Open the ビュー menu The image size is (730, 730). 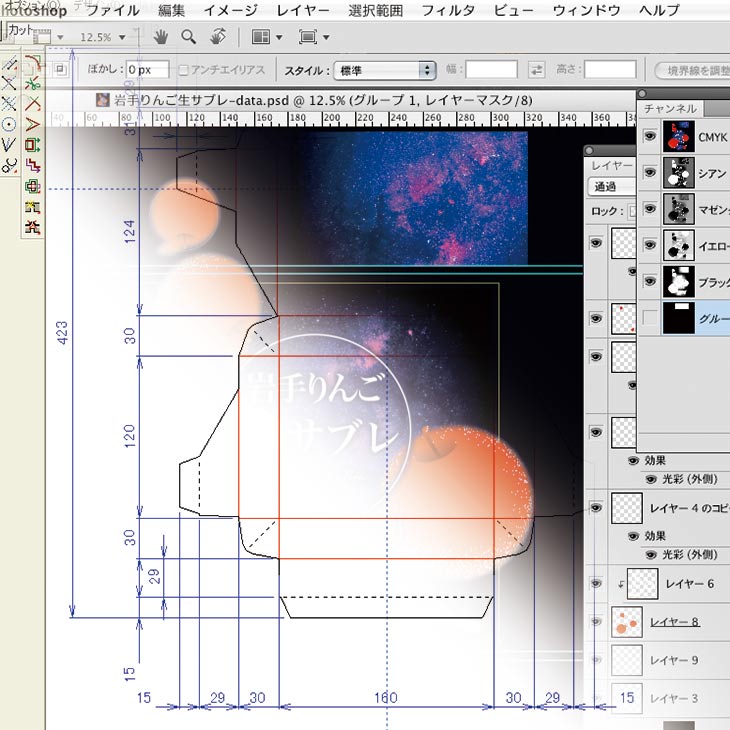(x=514, y=10)
